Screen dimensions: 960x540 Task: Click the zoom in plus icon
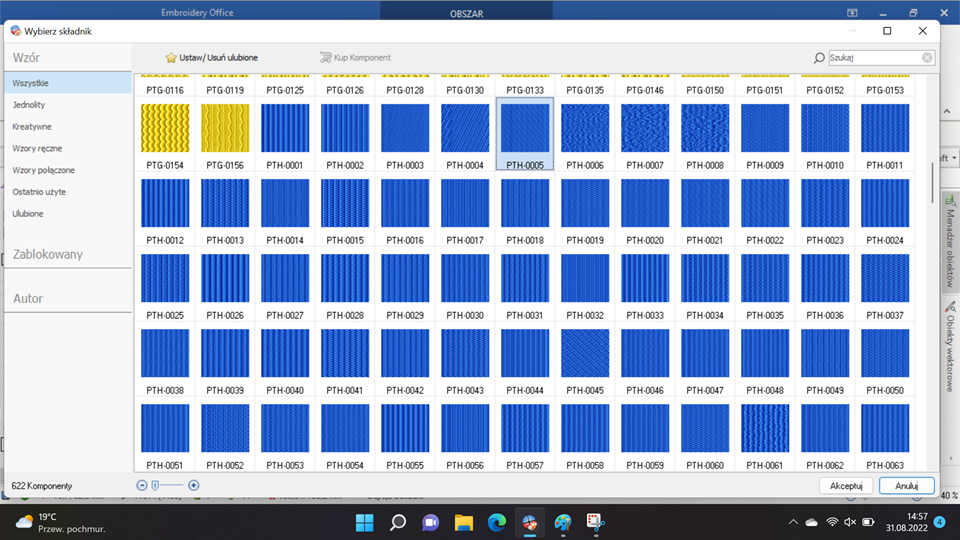pos(194,485)
